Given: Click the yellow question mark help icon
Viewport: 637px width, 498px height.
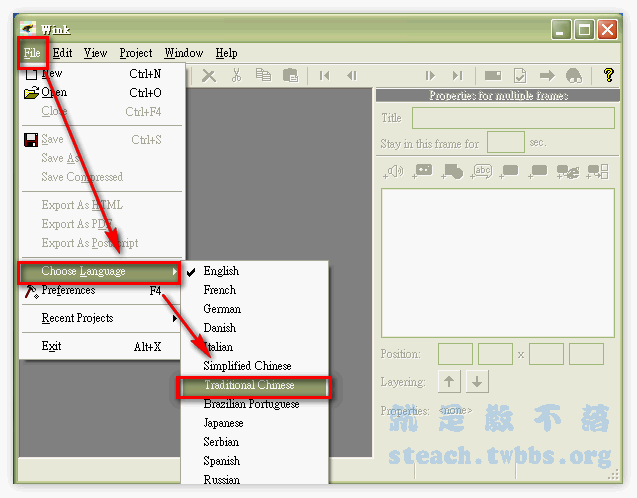Looking at the screenshot, I should 608,75.
